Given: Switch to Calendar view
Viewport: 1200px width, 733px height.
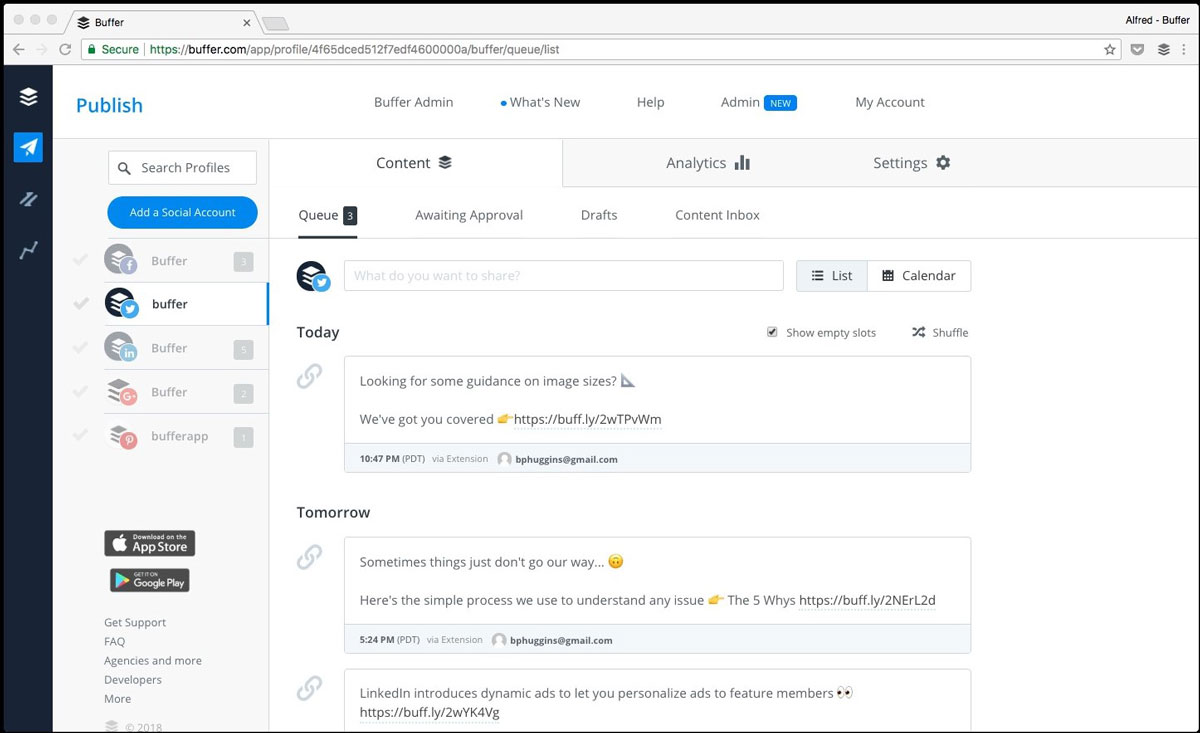Looking at the screenshot, I should [x=919, y=276].
